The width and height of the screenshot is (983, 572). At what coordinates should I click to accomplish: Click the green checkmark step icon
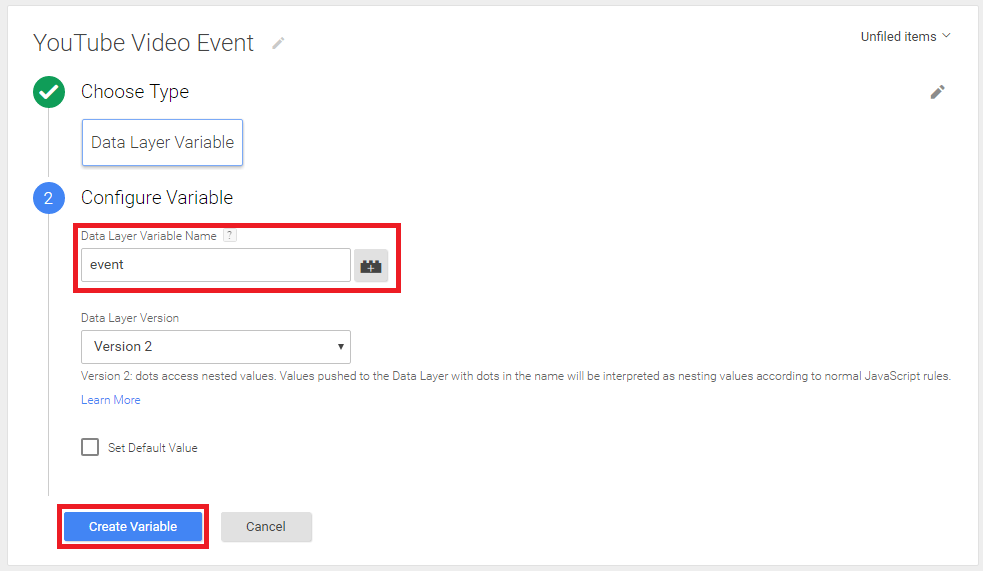47,92
